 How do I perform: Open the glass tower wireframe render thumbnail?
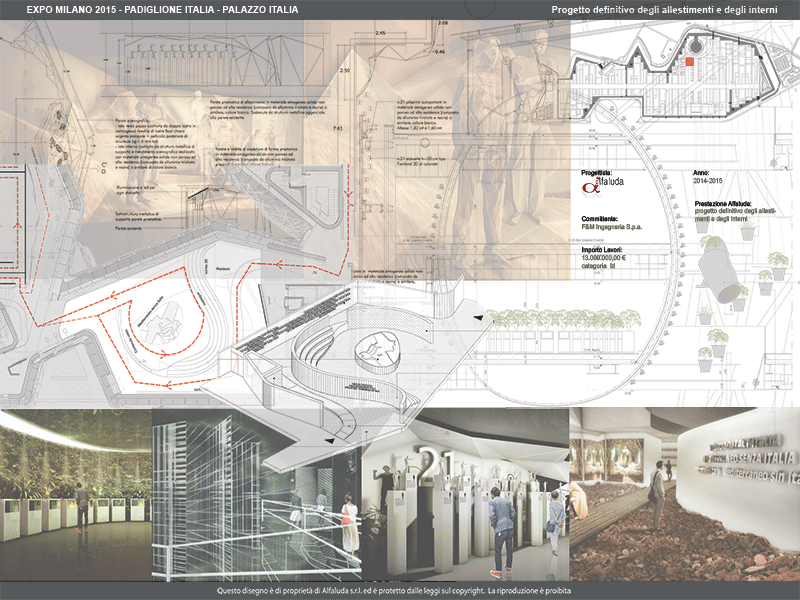(x=257, y=494)
